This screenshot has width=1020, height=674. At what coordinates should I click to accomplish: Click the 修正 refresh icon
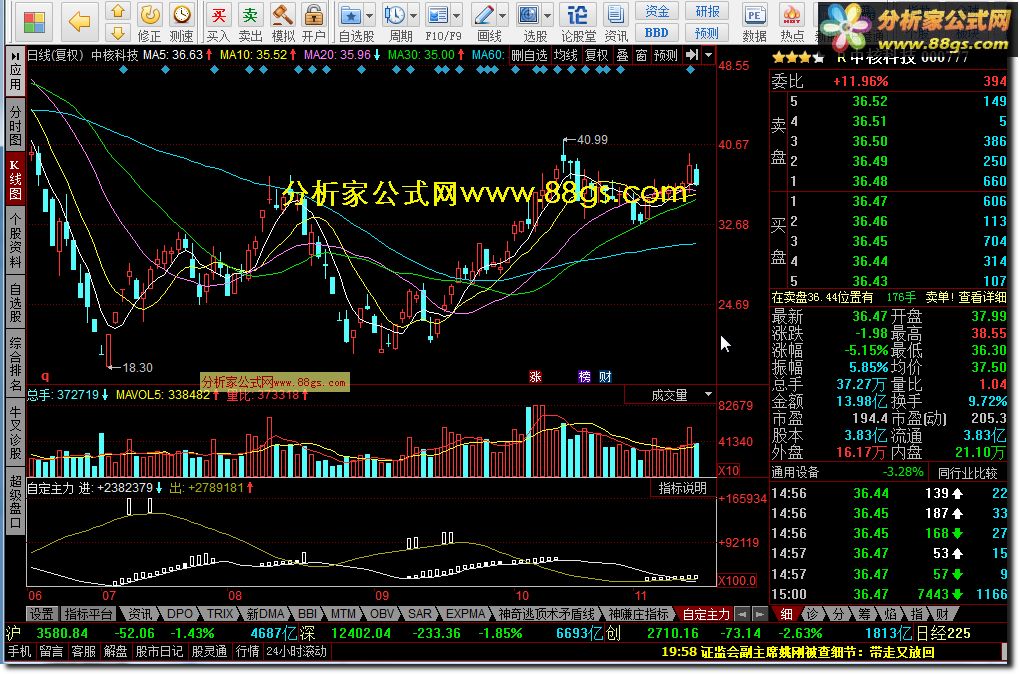tap(150, 14)
